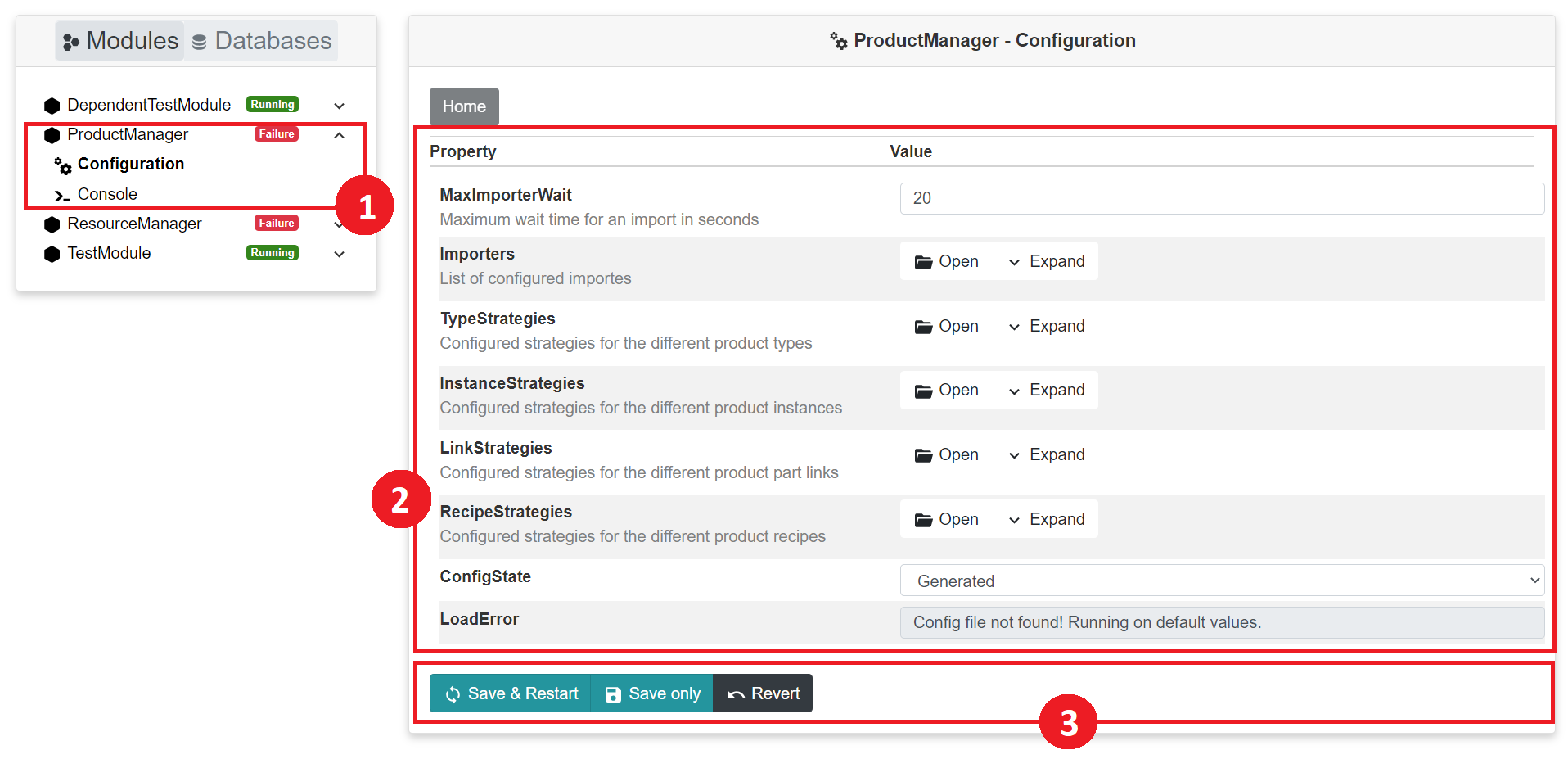
Task: Click the 'List of configured importes' description
Action: pyautogui.click(x=535, y=278)
